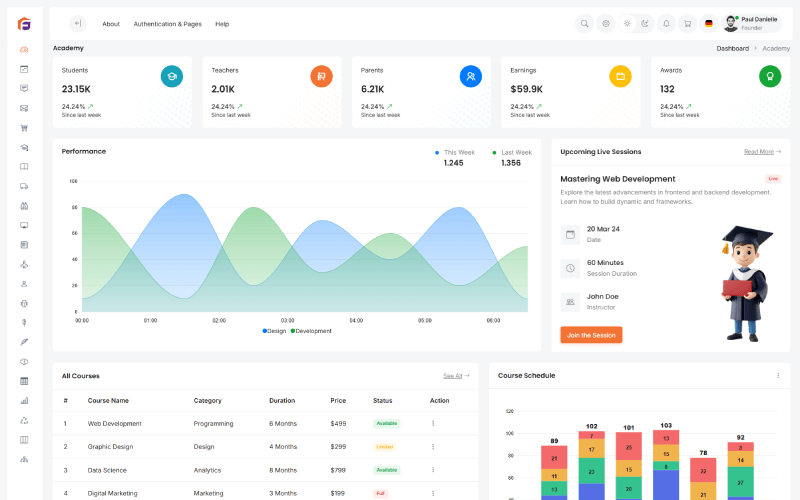Image resolution: width=800 pixels, height=500 pixels.
Task: Click See All link for All Courses
Action: (456, 376)
